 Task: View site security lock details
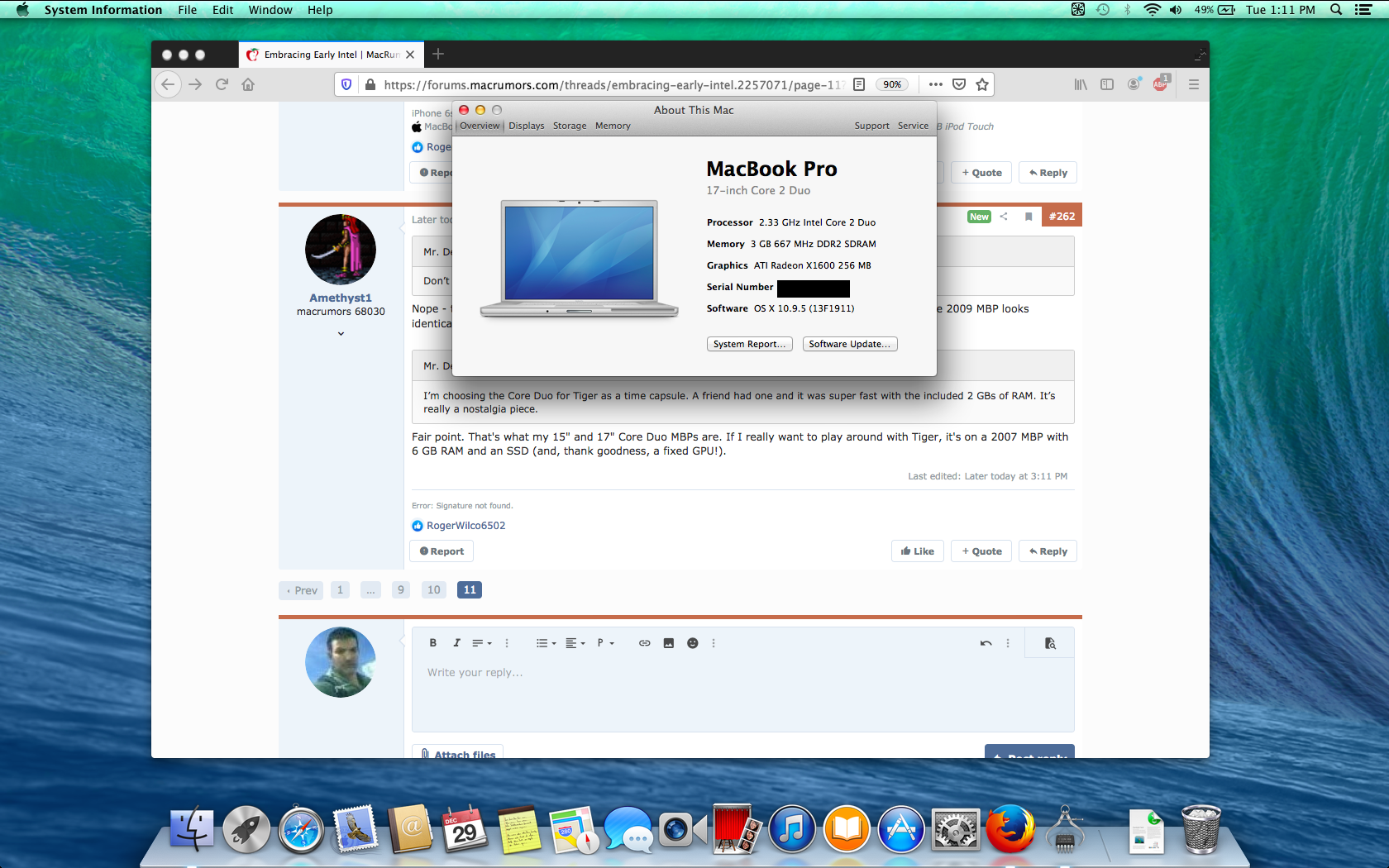(370, 84)
